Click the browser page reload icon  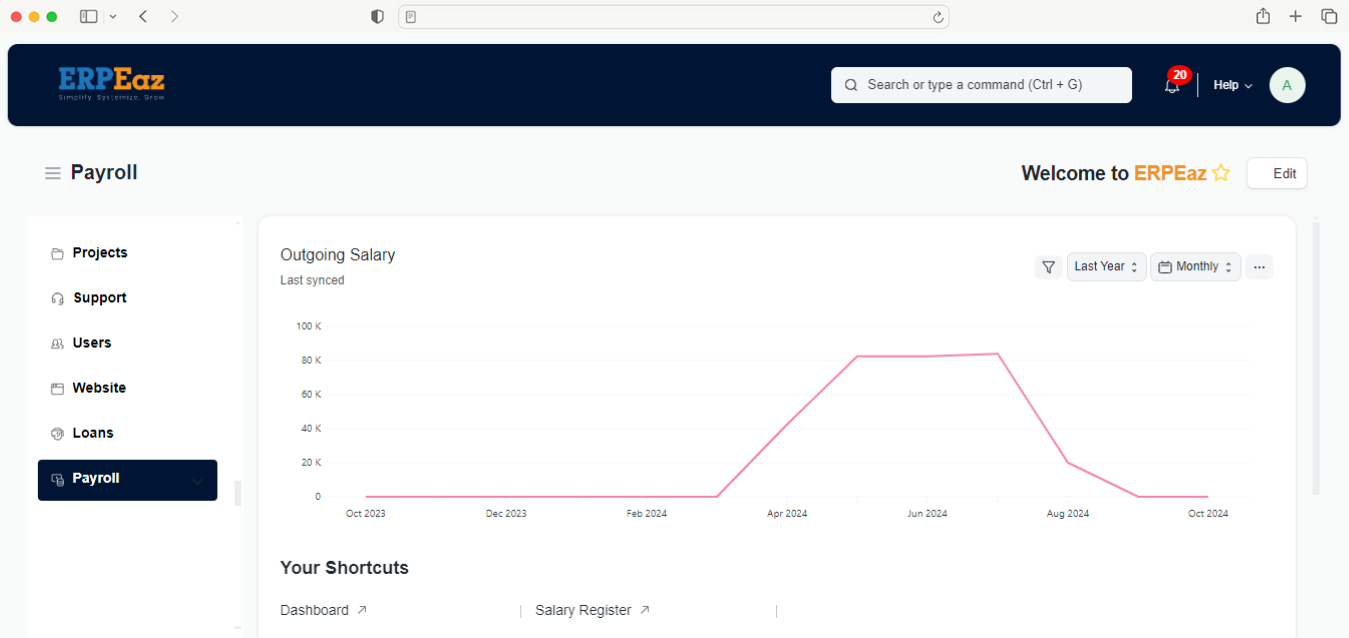[x=937, y=17]
